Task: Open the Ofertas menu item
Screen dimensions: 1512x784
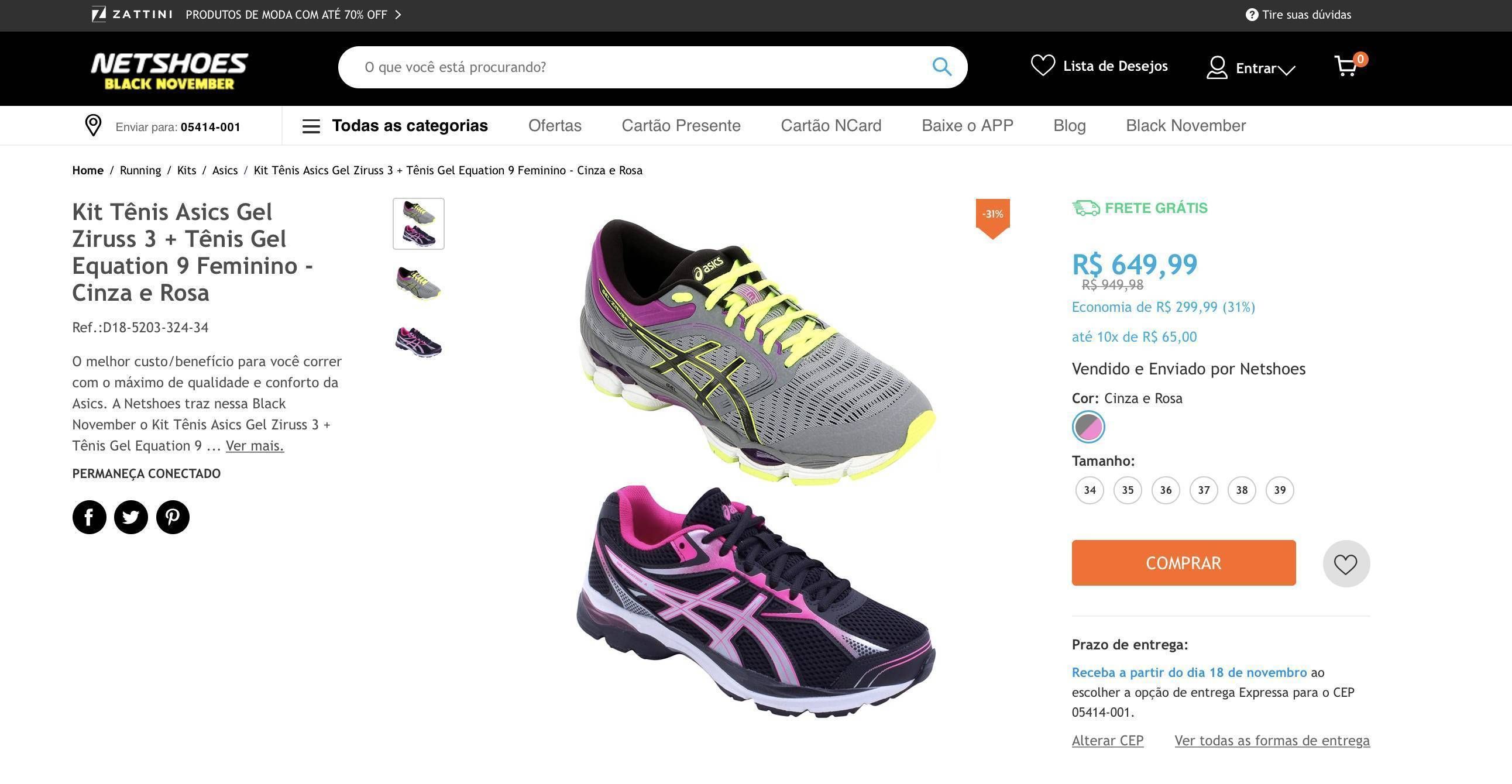Action: 555,126
